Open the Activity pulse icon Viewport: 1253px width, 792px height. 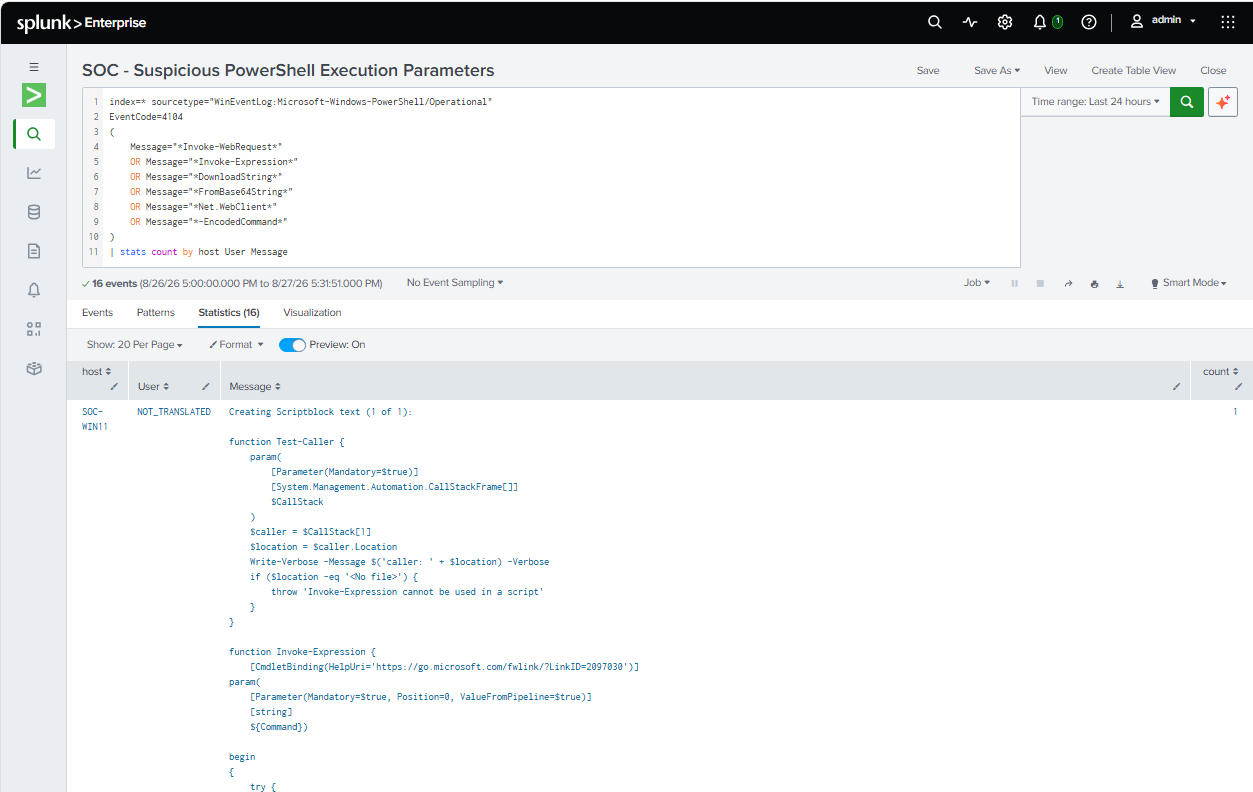(970, 22)
